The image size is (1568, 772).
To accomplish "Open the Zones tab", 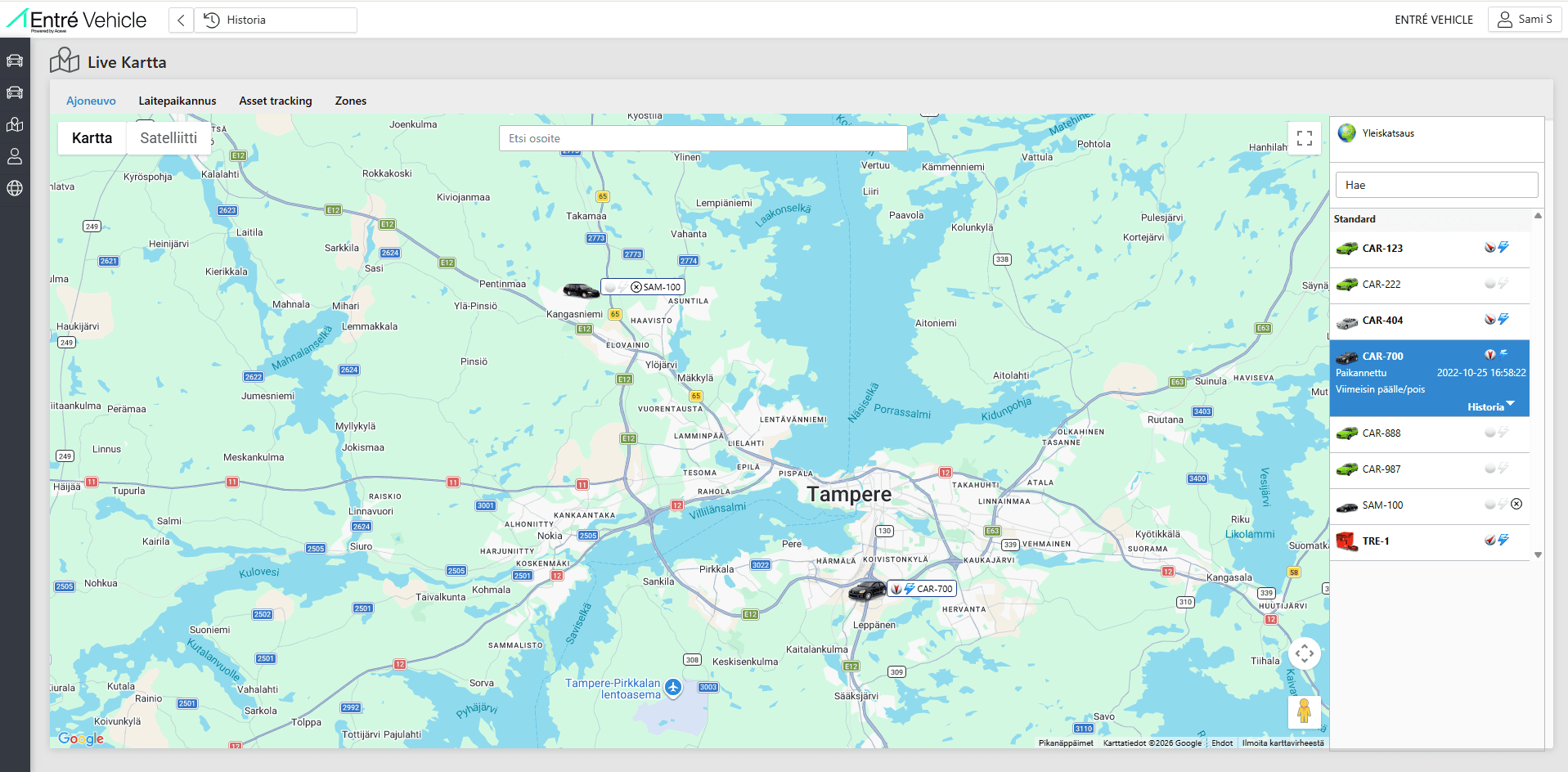I will coord(351,101).
